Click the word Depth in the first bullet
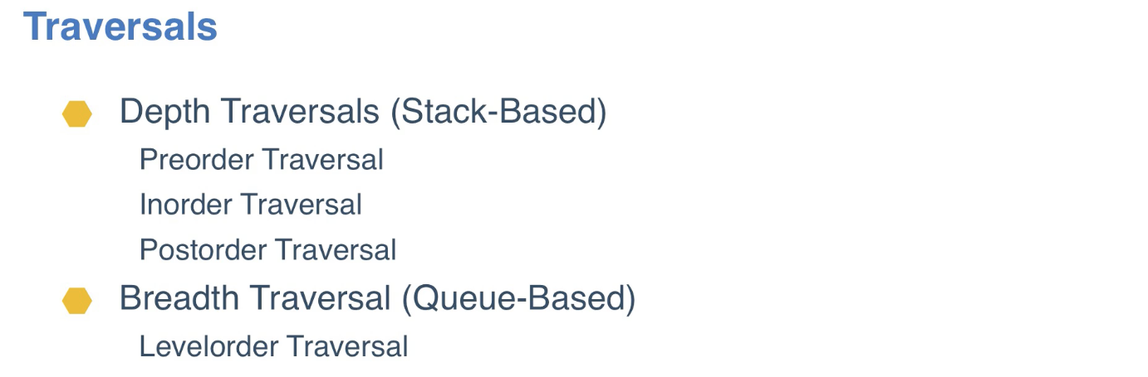Viewport: 1148px width, 377px height. [x=165, y=113]
